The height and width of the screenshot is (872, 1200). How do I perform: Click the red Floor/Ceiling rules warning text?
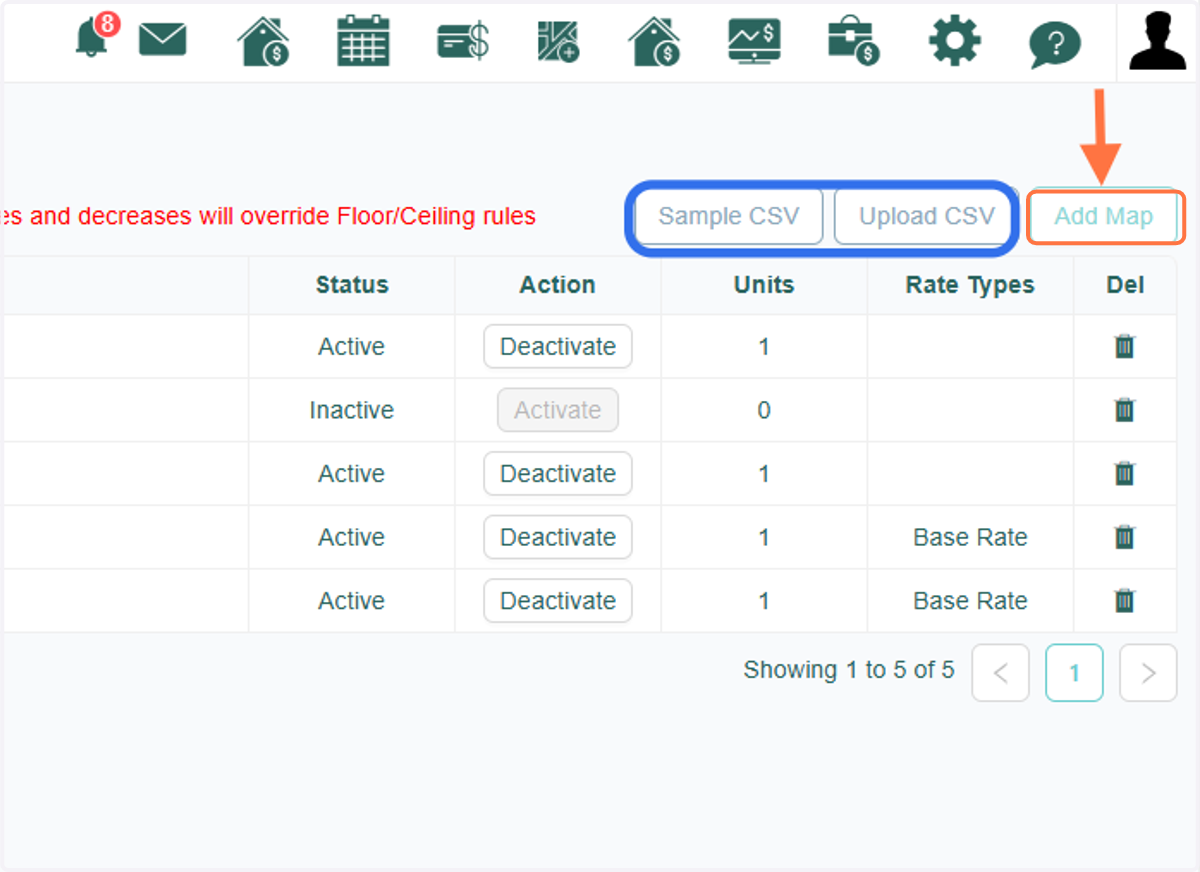[x=268, y=216]
